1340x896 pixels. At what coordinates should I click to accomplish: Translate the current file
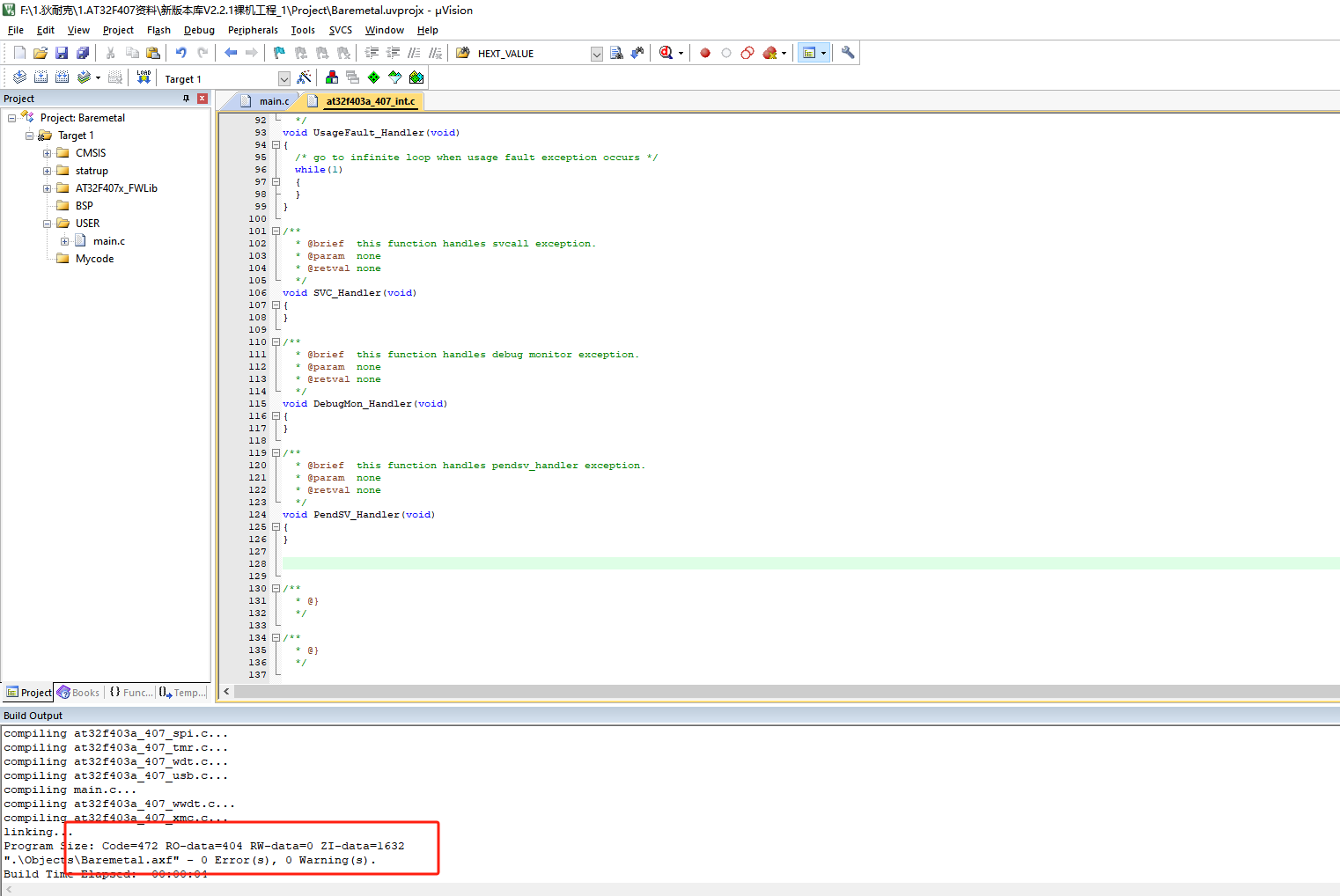(x=19, y=77)
